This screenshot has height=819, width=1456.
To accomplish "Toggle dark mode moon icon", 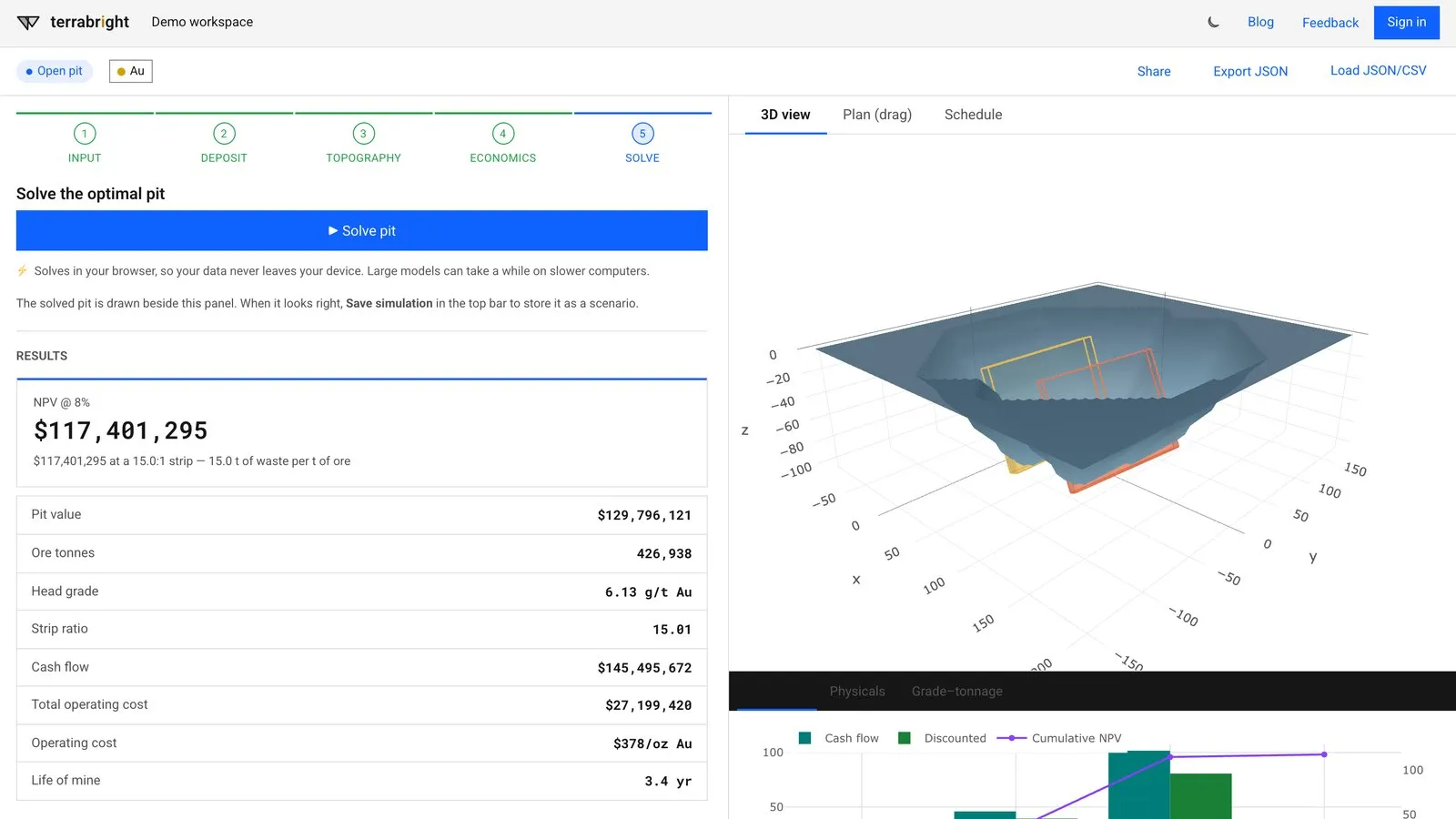I will 1213,22.
